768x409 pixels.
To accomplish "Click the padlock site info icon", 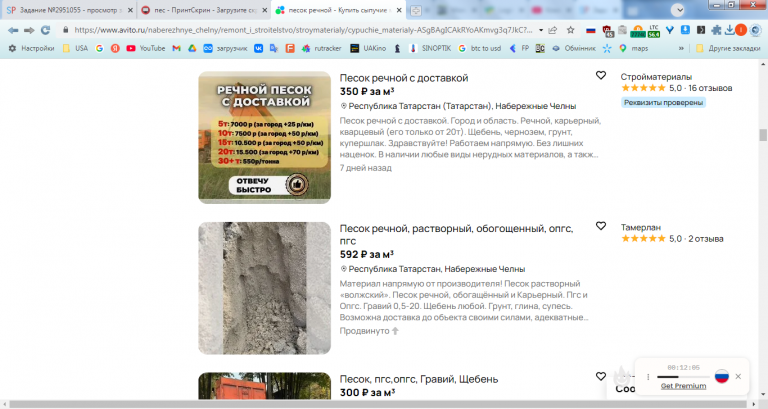I will [x=66, y=30].
